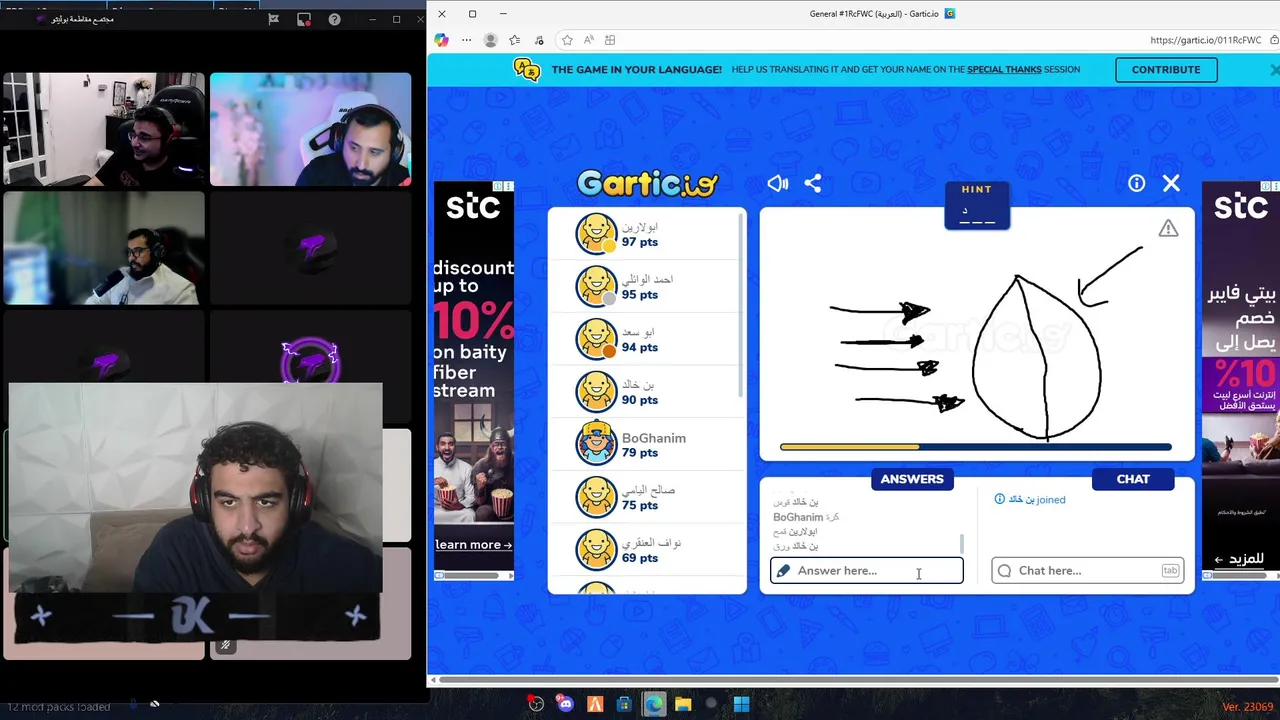Report the drawing with the warning triangle
The height and width of the screenshot is (720, 1280).
tap(1168, 229)
